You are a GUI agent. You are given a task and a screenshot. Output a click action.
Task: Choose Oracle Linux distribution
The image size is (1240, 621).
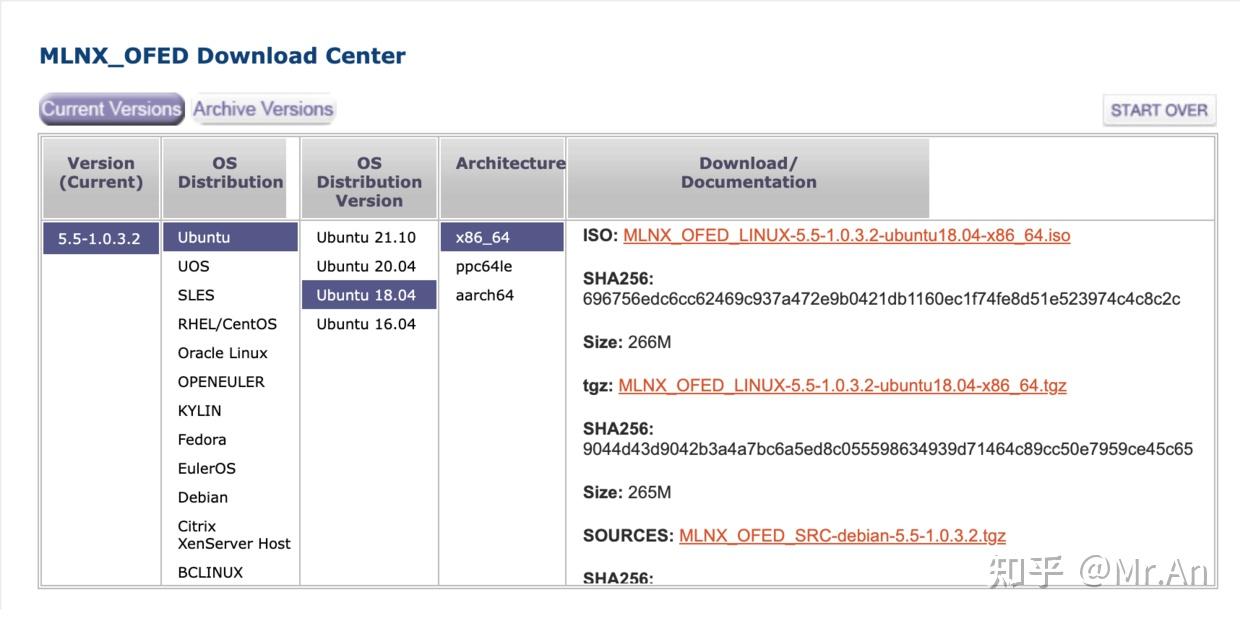click(223, 353)
